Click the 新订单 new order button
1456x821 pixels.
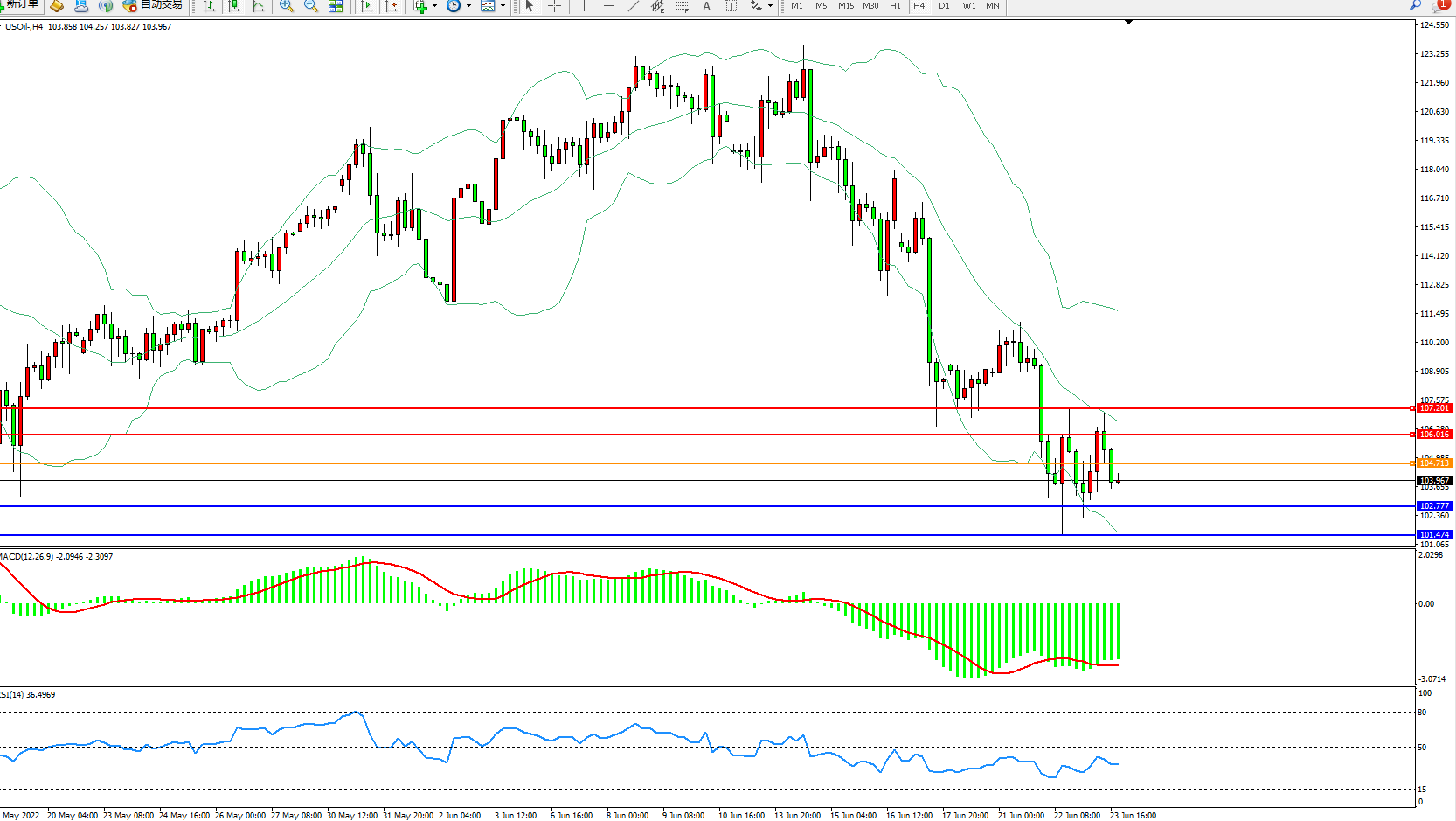click(x=21, y=5)
